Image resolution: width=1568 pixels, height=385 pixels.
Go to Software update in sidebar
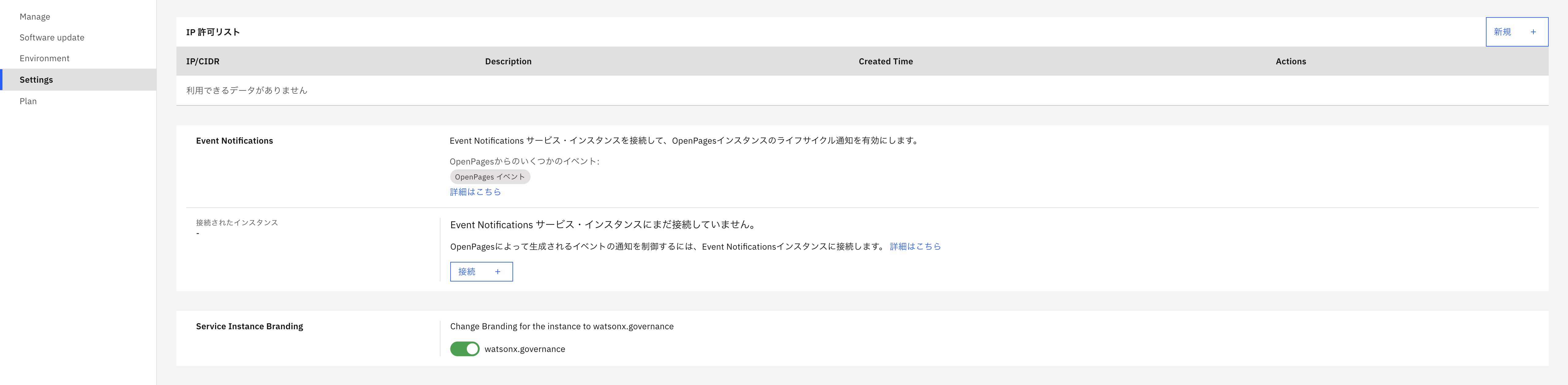[x=52, y=38]
